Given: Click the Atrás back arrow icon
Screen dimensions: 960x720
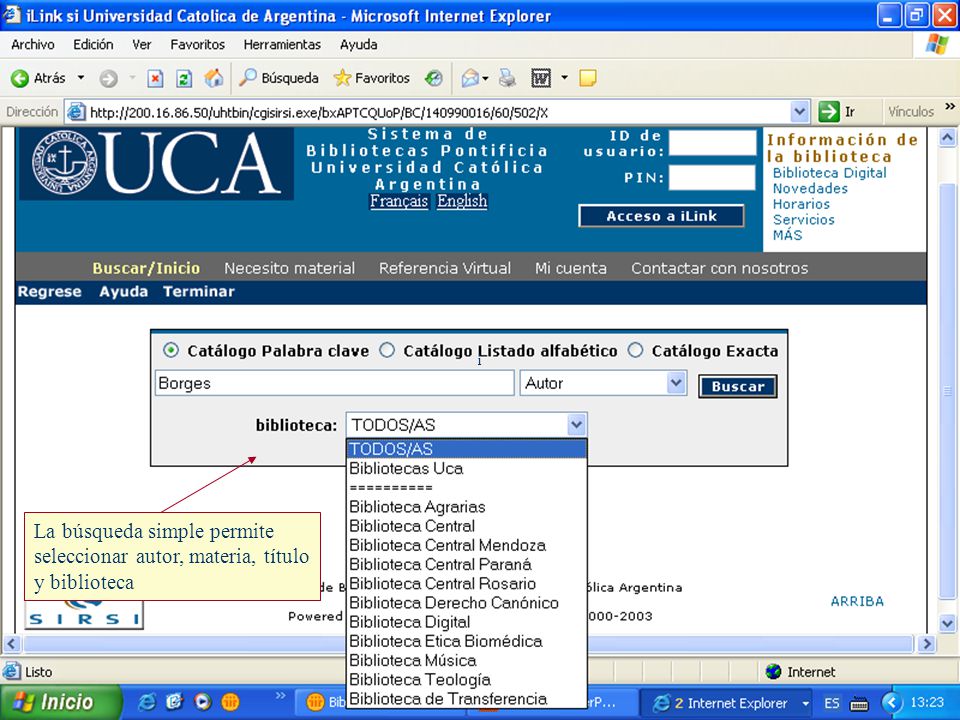Looking at the screenshot, I should coord(20,78).
